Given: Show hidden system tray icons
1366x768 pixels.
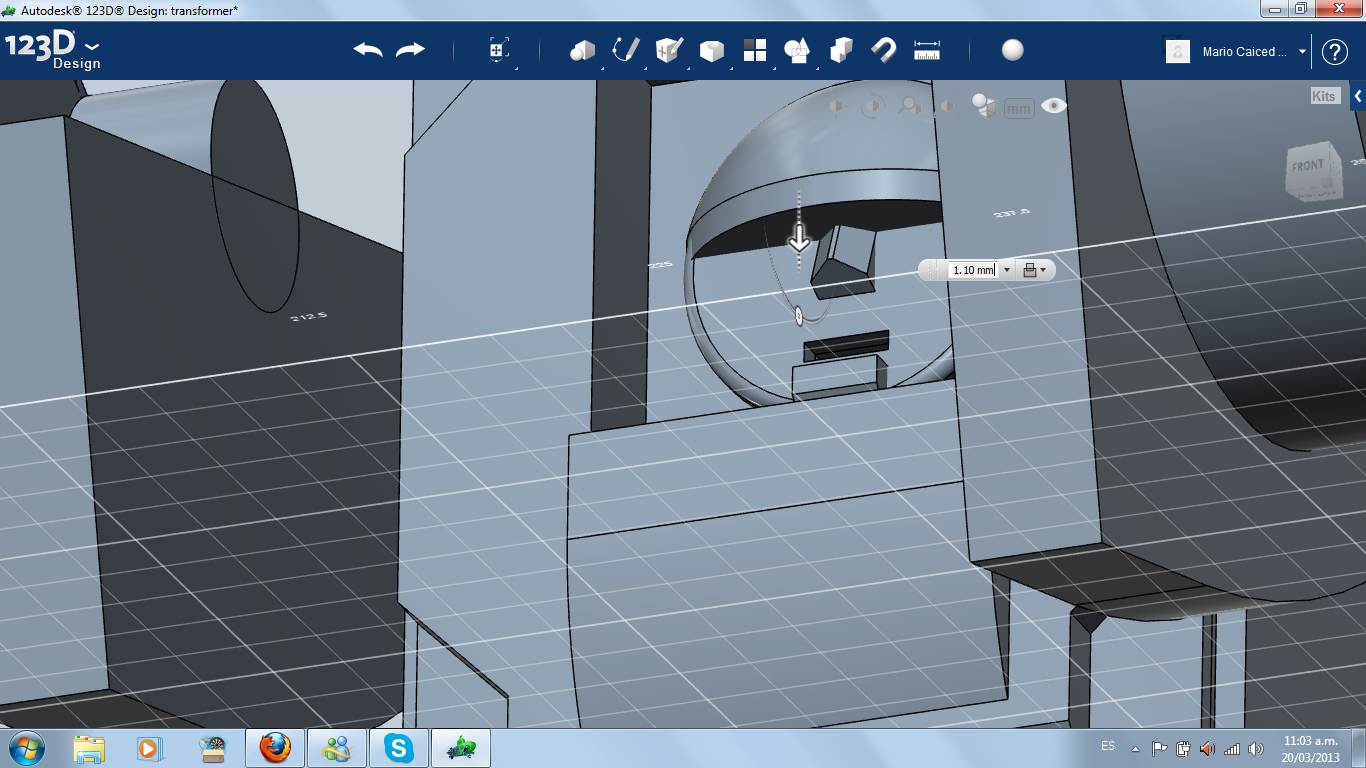Looking at the screenshot, I should (x=1135, y=749).
